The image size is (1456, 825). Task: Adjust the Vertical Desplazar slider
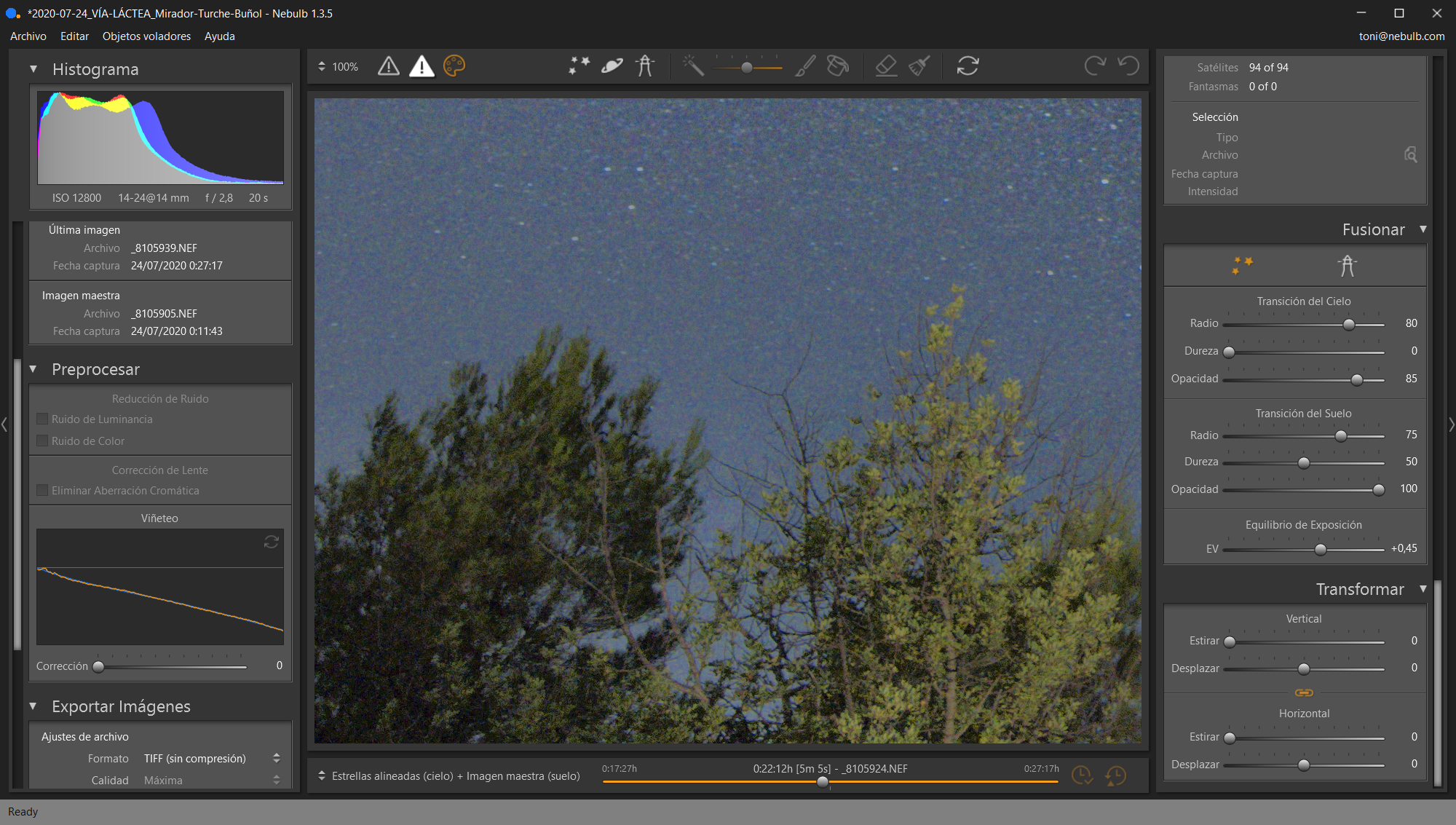pos(1304,668)
